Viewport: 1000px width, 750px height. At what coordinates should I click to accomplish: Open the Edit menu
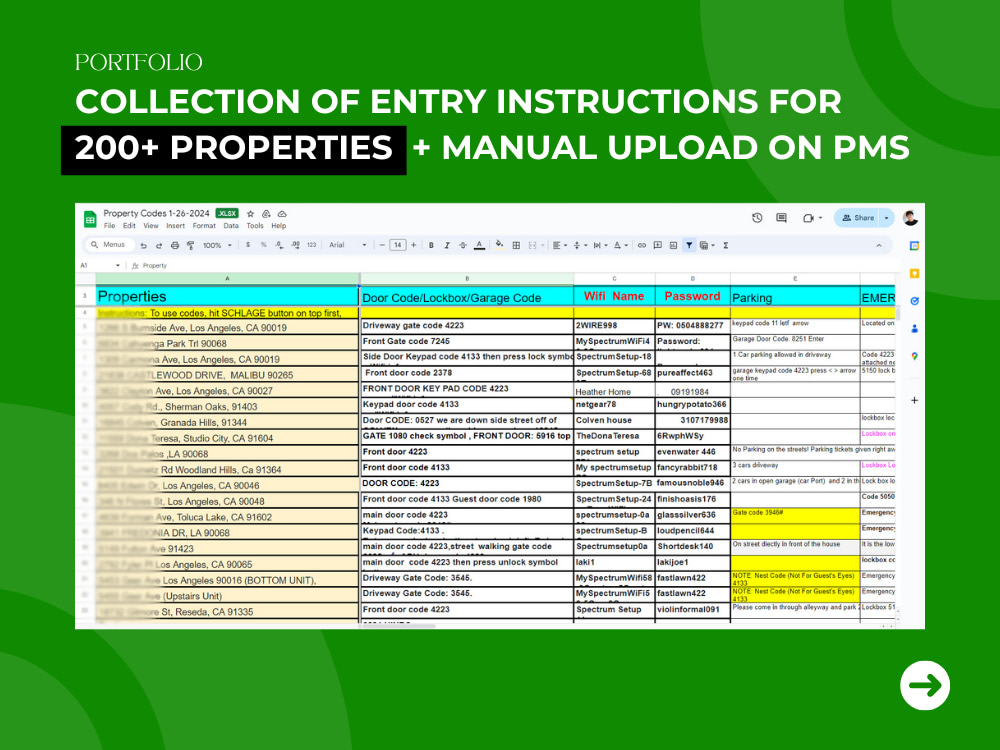pos(129,226)
